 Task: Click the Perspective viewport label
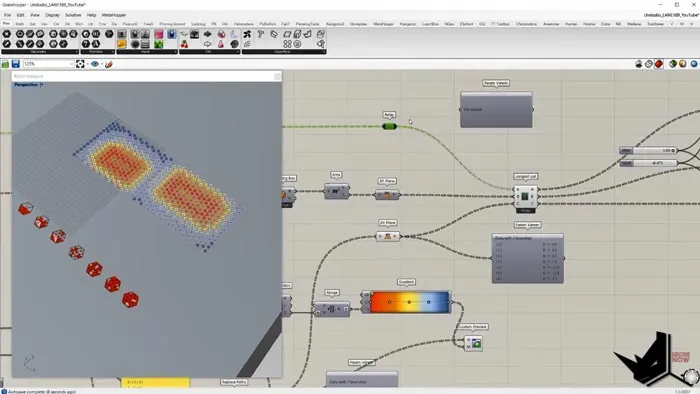click(26, 85)
